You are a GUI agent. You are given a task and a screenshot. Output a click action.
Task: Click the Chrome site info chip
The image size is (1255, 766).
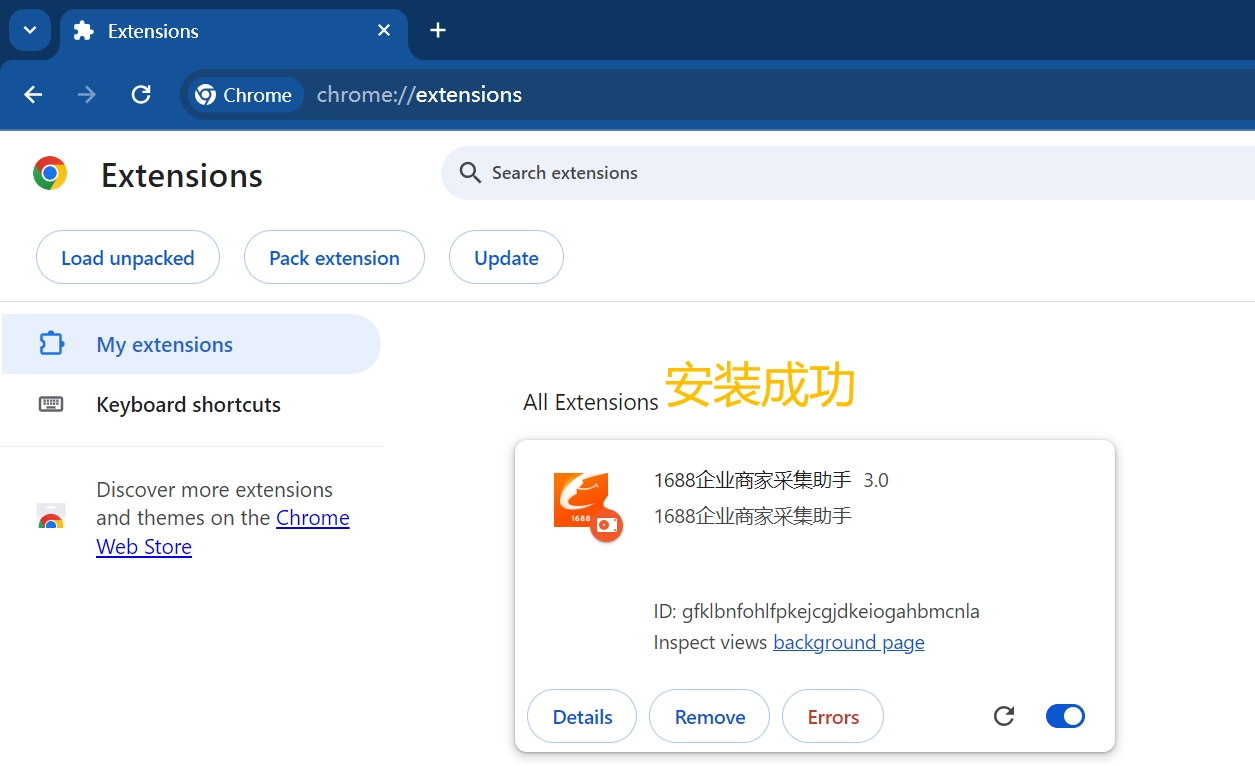(245, 95)
